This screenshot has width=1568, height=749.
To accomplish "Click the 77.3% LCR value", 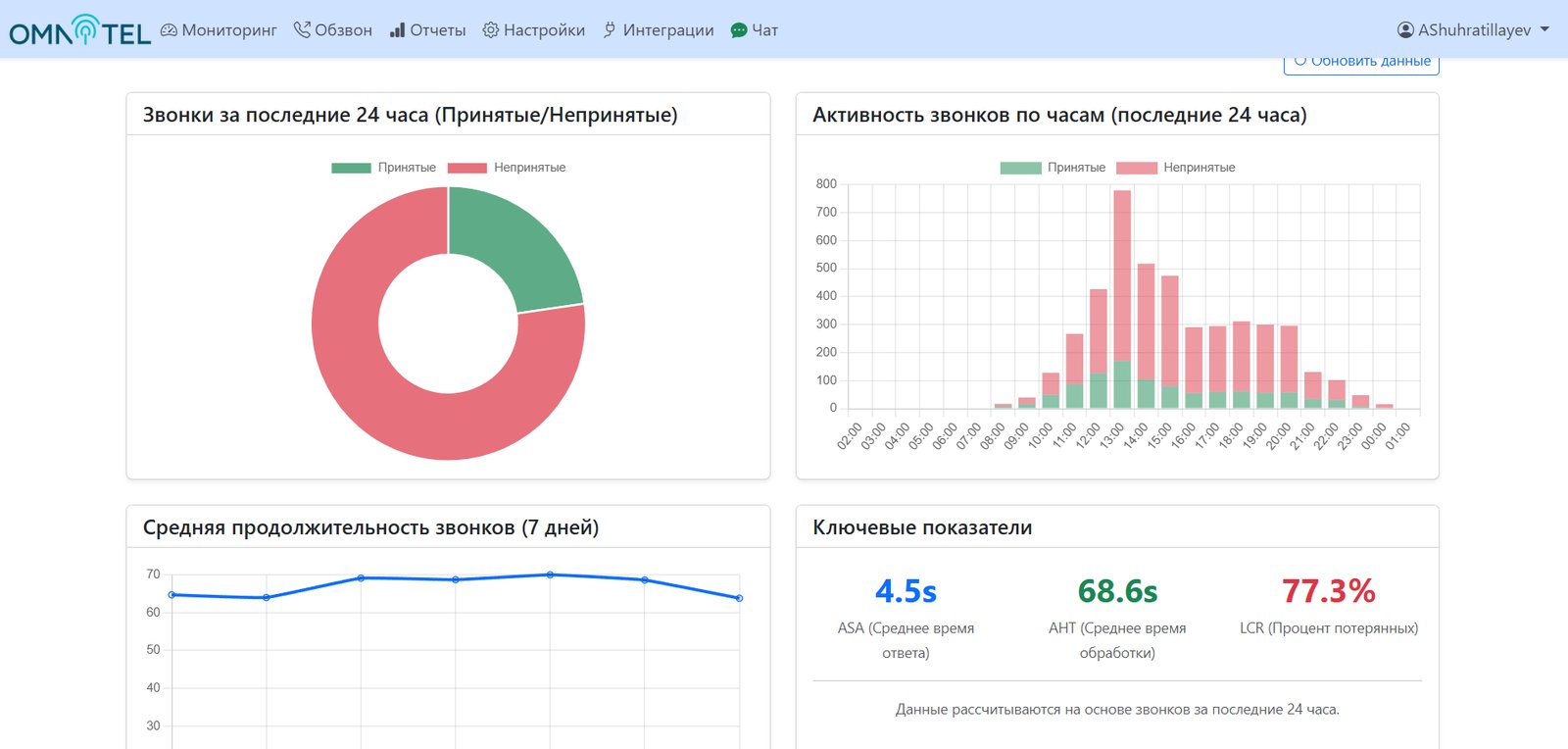I will pos(1329,591).
